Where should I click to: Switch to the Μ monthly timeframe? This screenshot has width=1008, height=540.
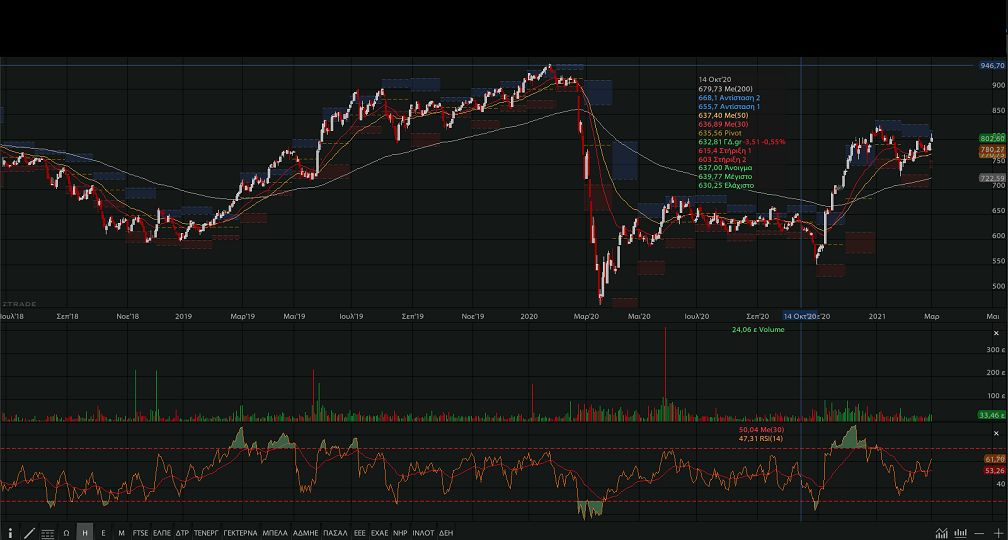[x=121, y=533]
